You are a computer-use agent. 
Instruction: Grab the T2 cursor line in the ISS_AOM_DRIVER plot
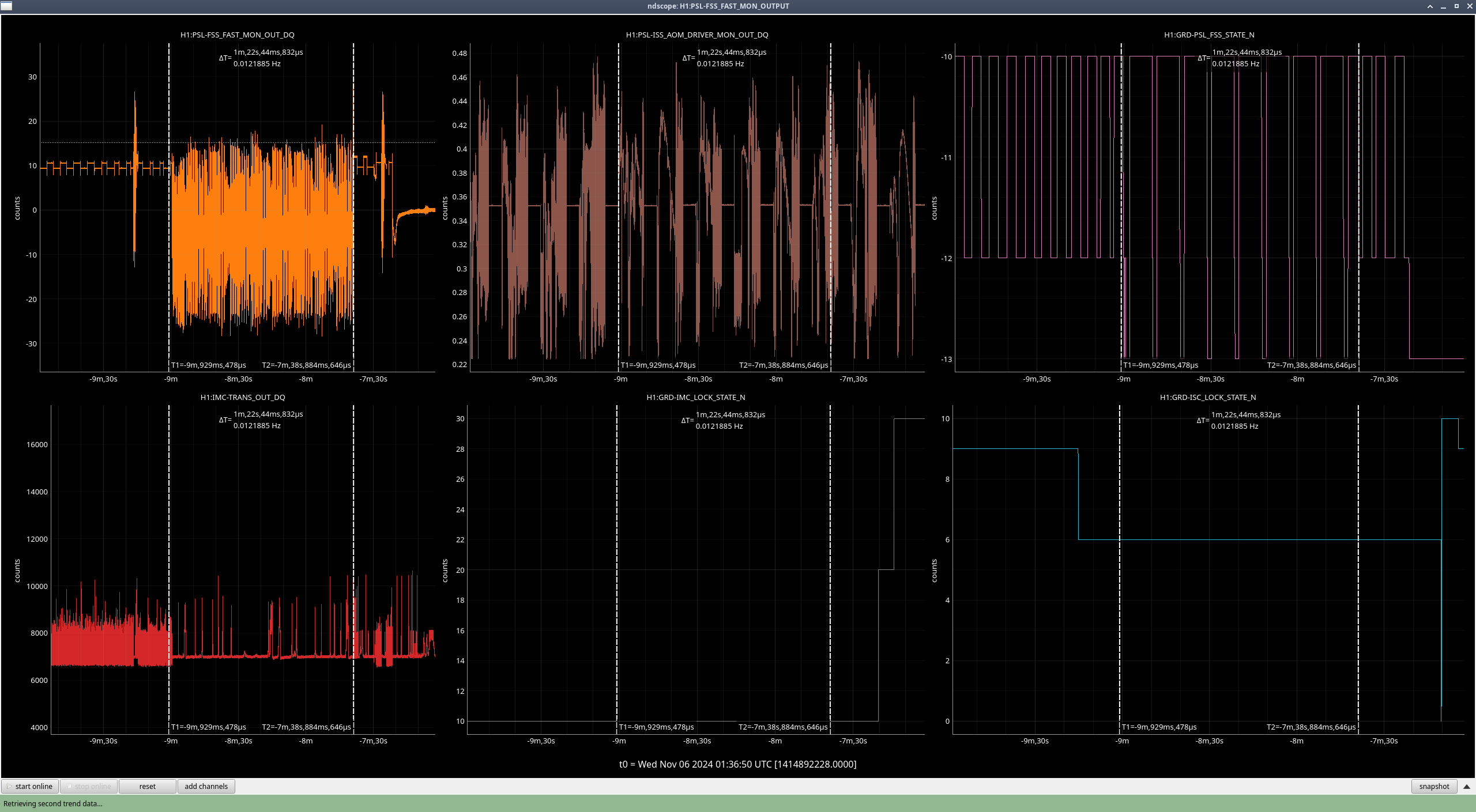(831, 207)
